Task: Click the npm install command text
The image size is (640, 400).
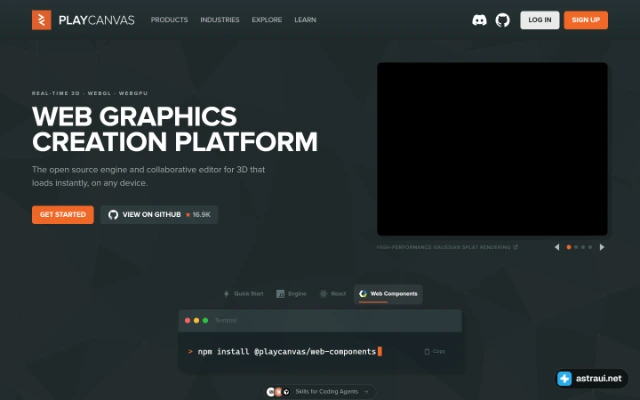Action: [x=287, y=351]
